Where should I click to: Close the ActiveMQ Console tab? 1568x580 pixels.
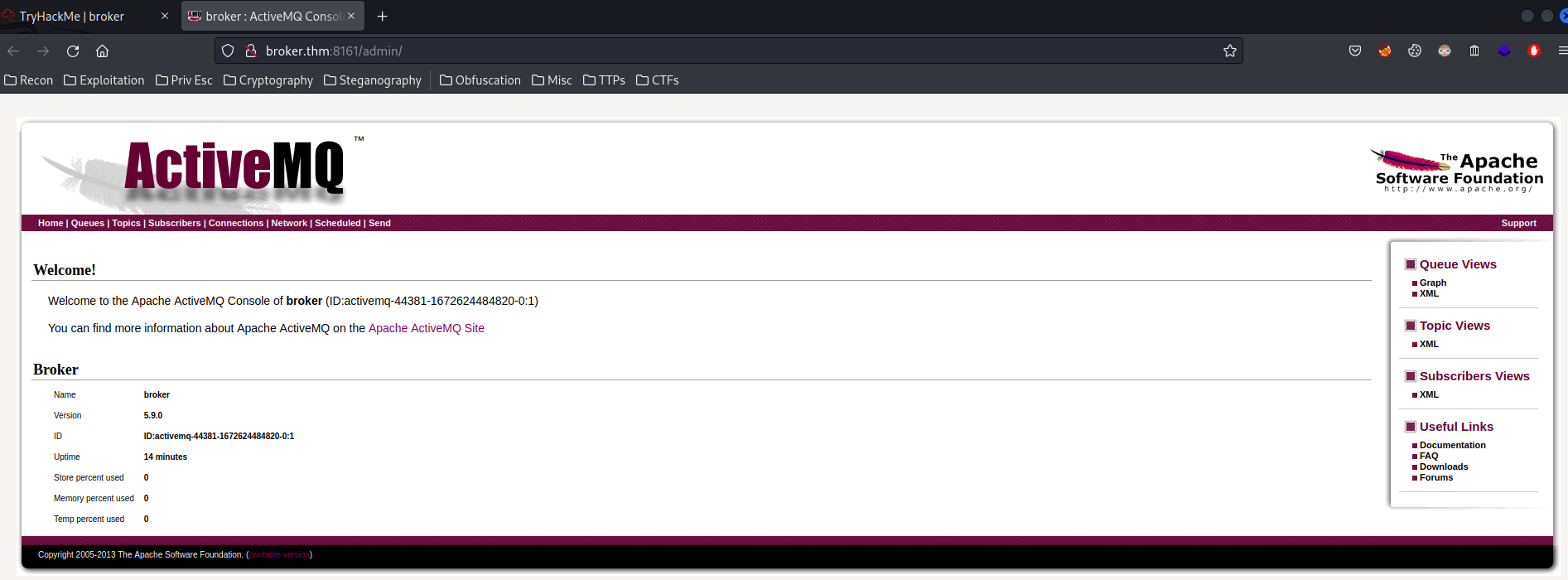coord(351,17)
